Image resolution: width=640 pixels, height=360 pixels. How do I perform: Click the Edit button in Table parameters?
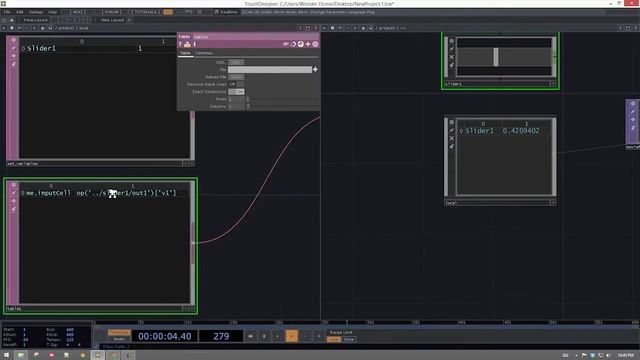click(x=236, y=62)
